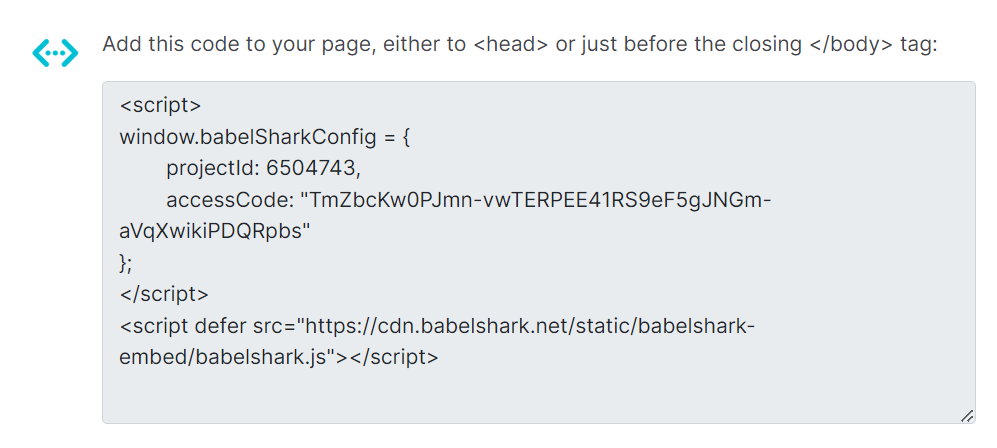Screen dimensions: 997x448
Task: Click the accessCode label in the code
Action: tap(228, 199)
